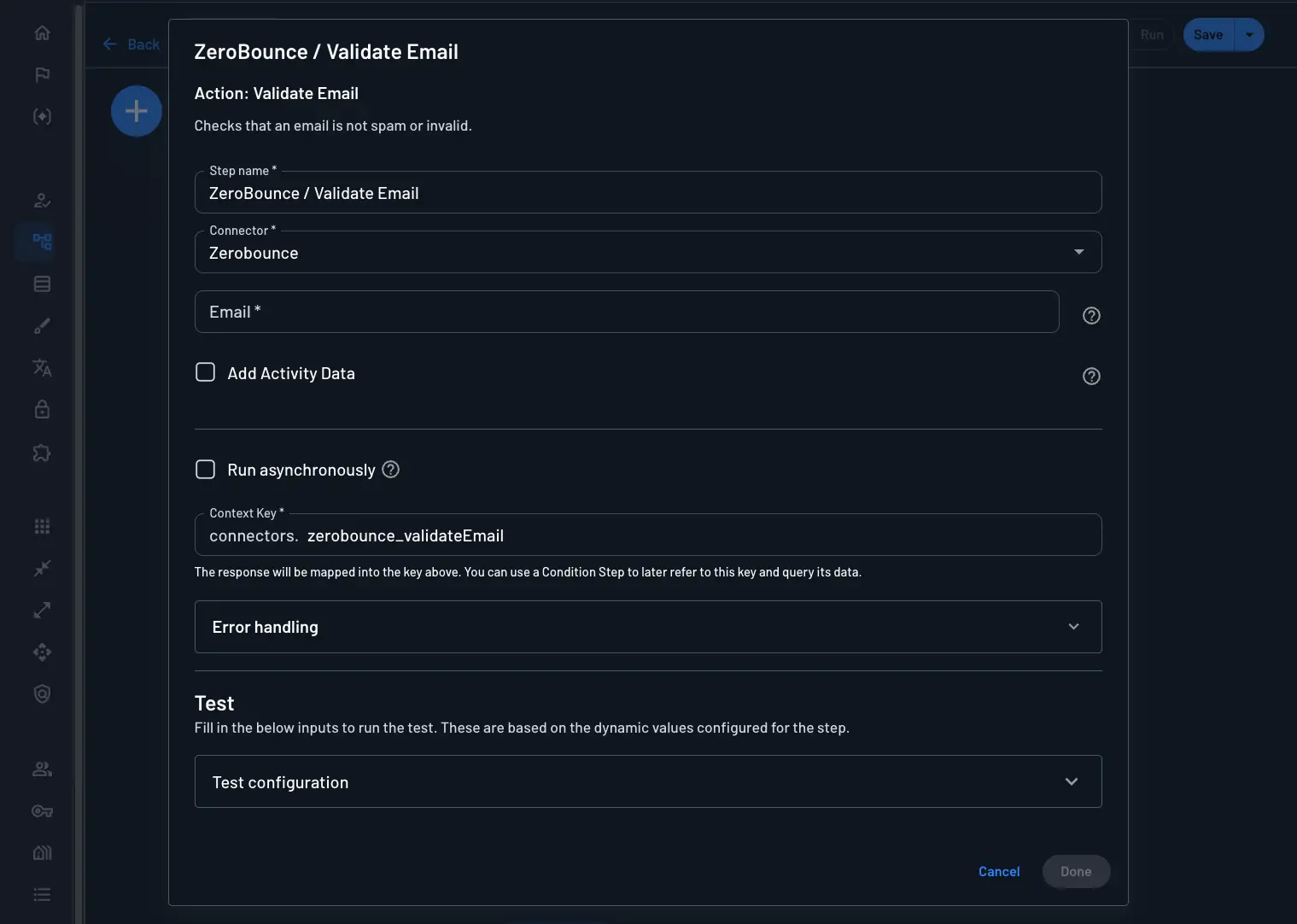Focus the Email input field
The width and height of the screenshot is (1297, 924).
[627, 312]
